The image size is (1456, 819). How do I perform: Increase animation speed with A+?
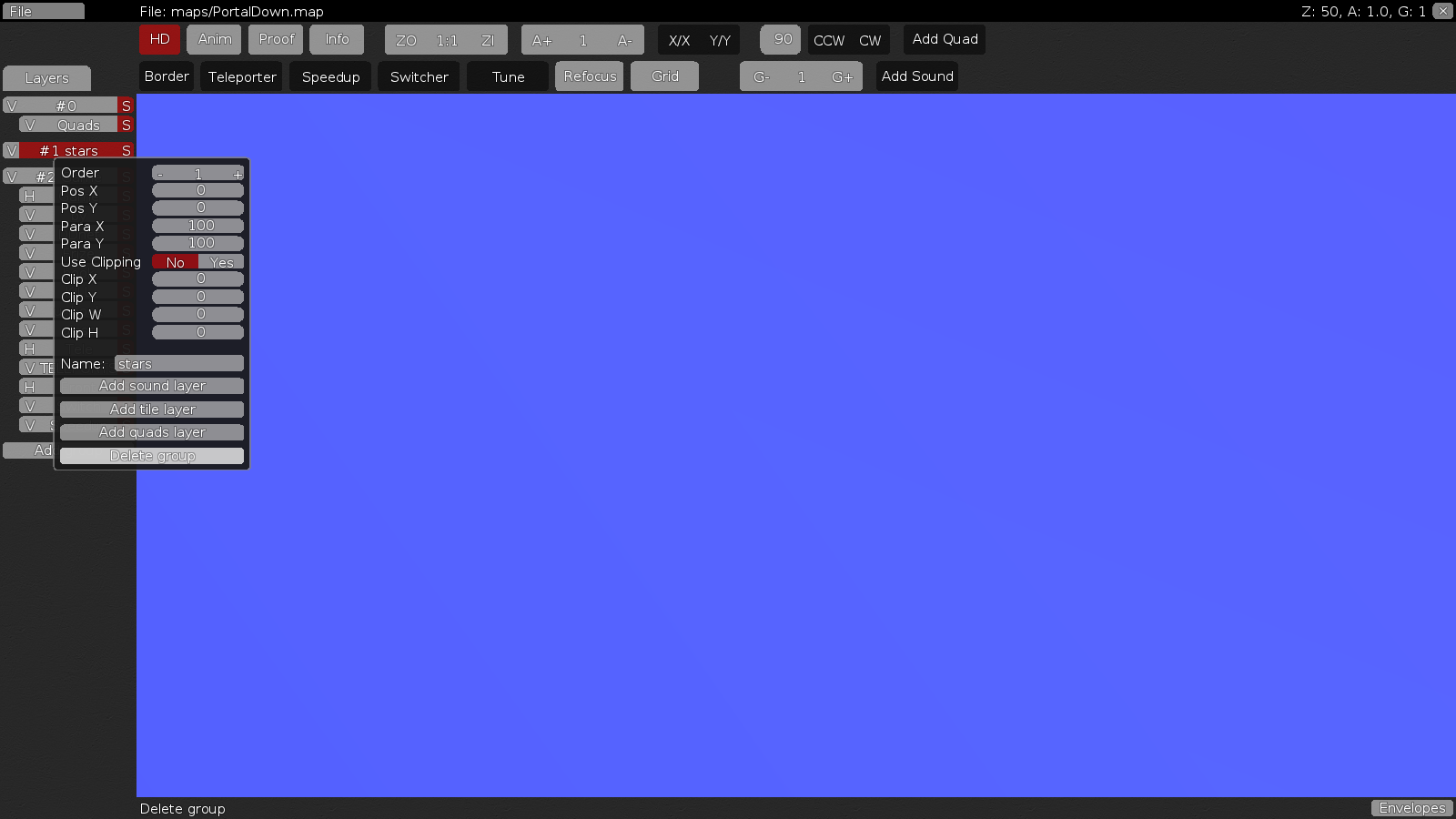coord(542,39)
